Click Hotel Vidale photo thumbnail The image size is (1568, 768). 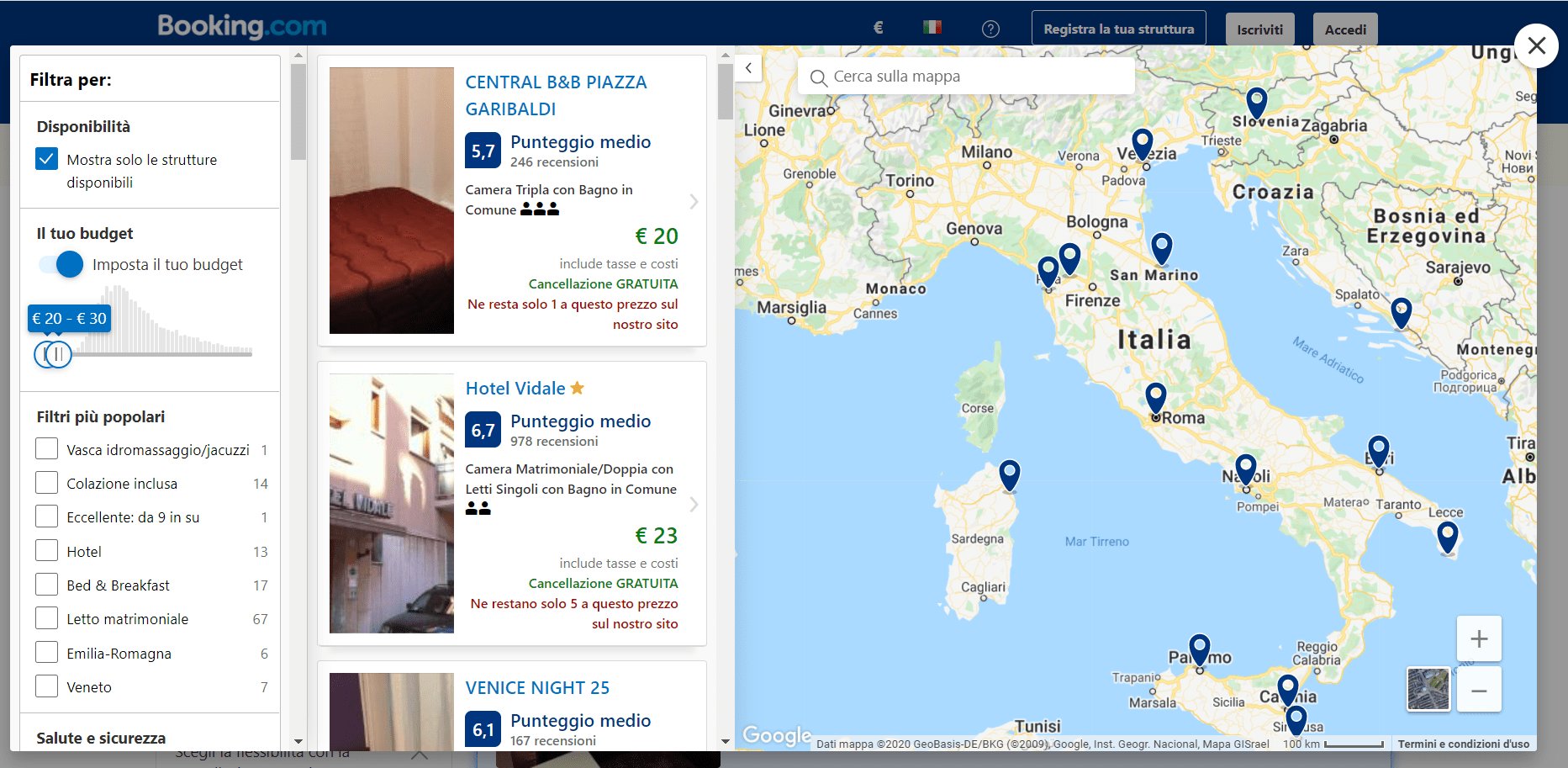(x=392, y=503)
